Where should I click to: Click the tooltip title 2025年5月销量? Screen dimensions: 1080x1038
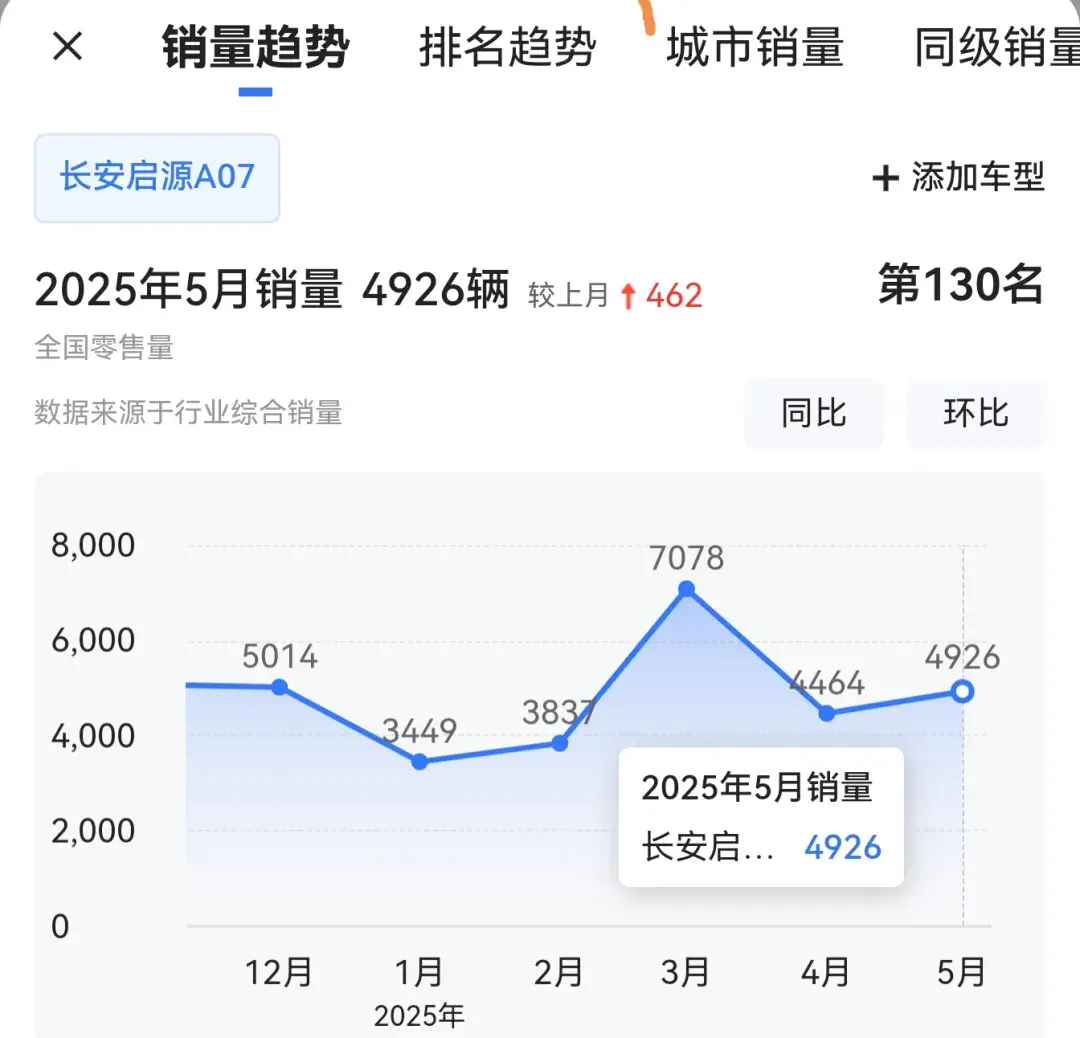[757, 787]
